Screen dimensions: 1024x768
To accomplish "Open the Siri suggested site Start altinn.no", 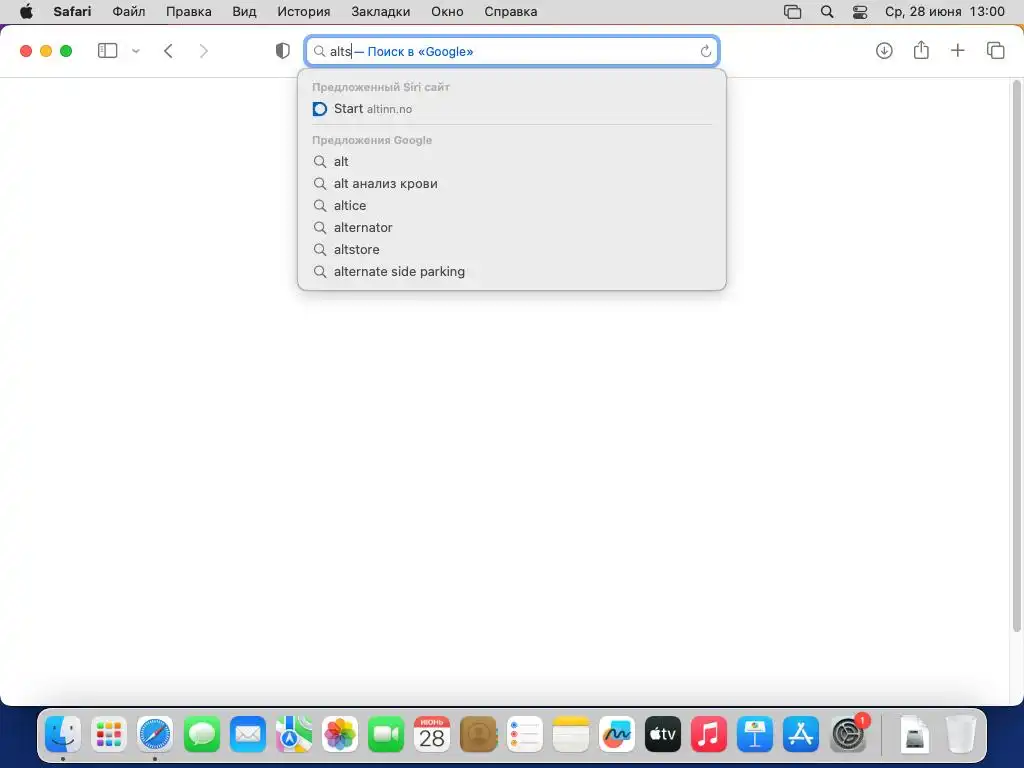I will pos(512,109).
